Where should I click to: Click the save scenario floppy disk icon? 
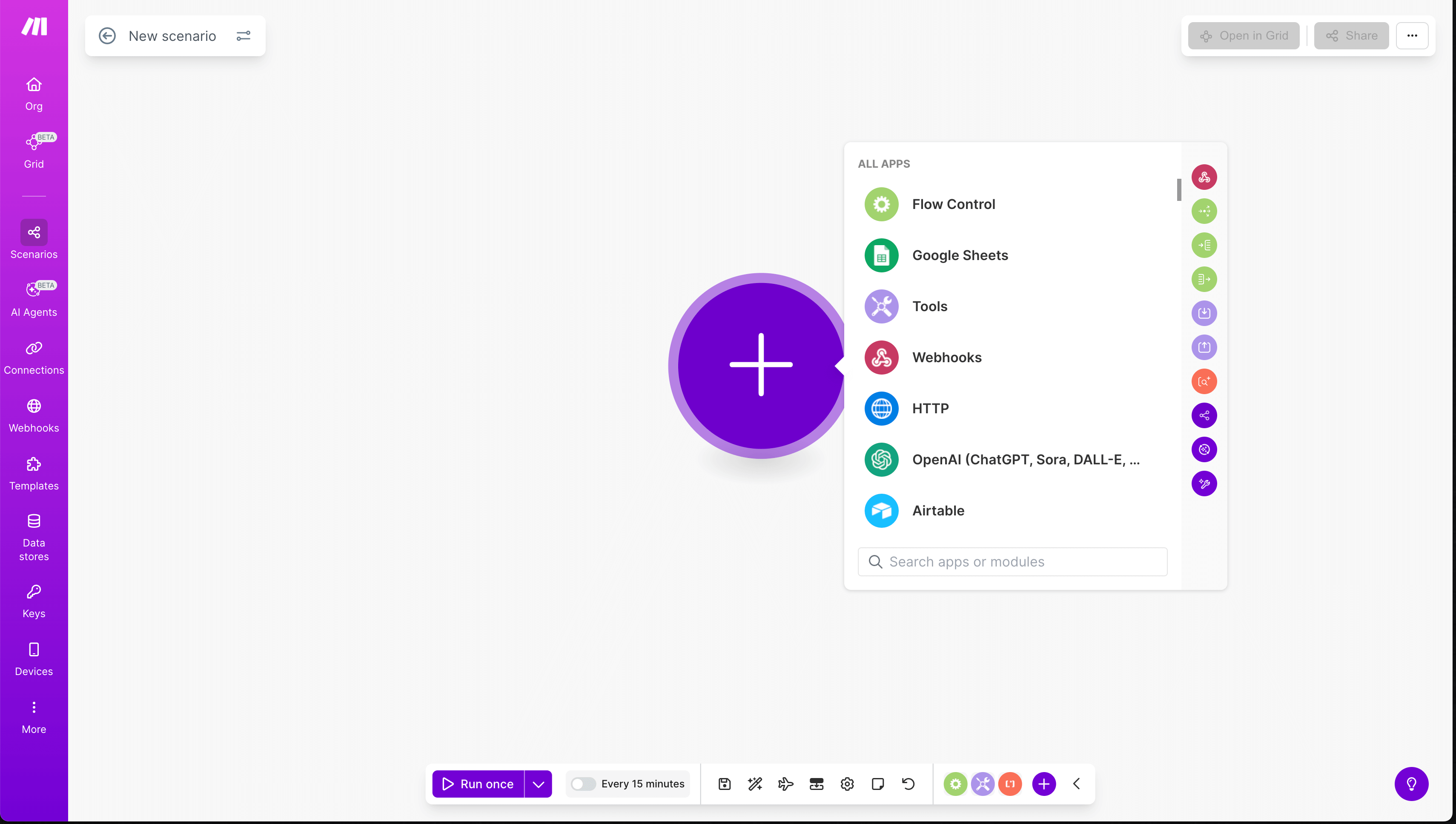pos(725,784)
